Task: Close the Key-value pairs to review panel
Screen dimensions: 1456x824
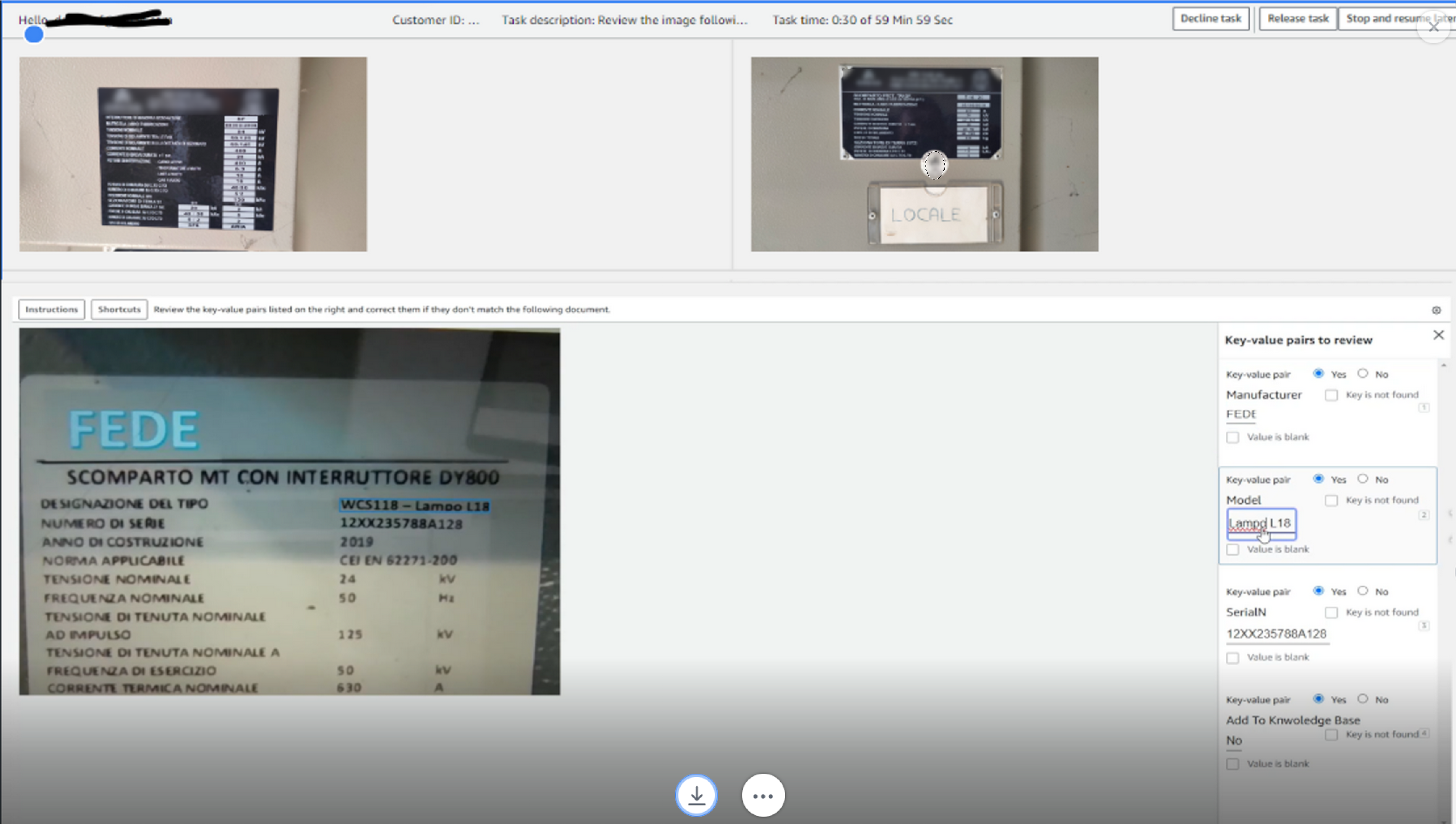Action: (x=1439, y=335)
